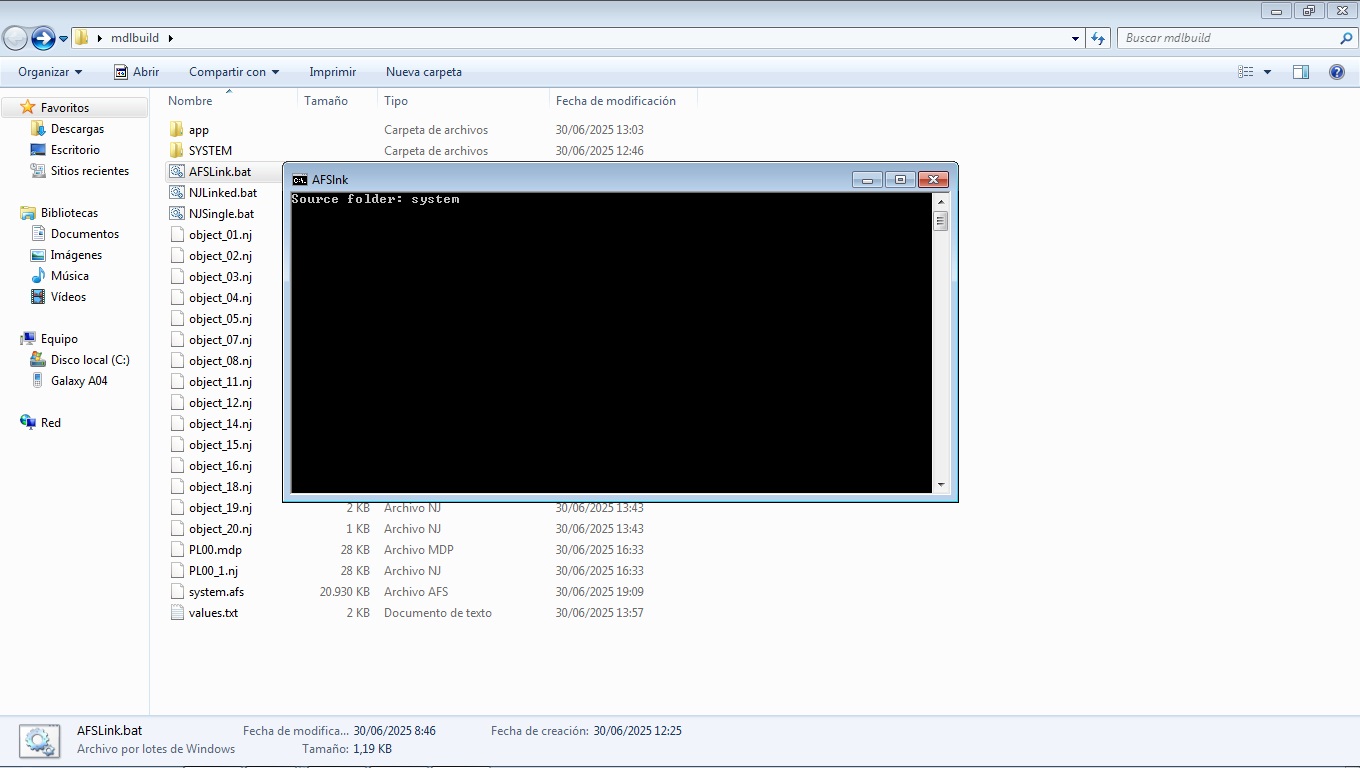
Task: Click the Archivo MDP type cell
Action: pos(419,550)
